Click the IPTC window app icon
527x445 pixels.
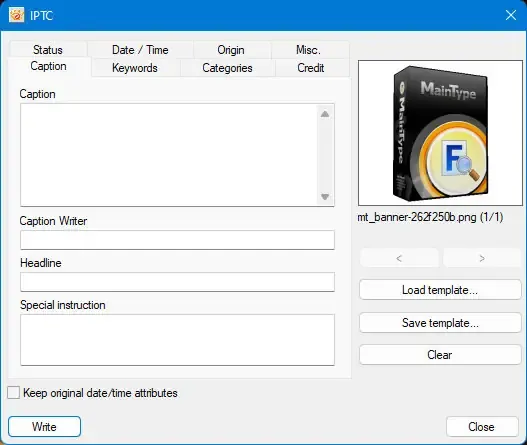tap(16, 15)
